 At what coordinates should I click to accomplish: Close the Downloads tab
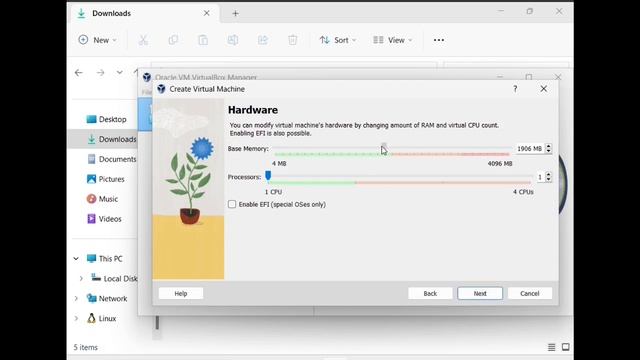point(207,13)
